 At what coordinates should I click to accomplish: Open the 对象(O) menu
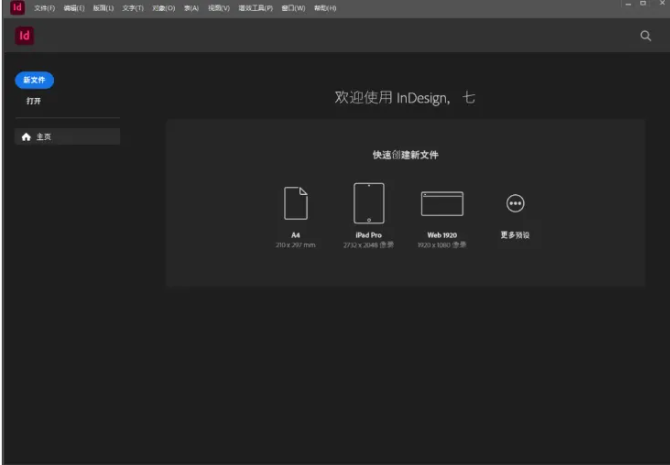164,8
